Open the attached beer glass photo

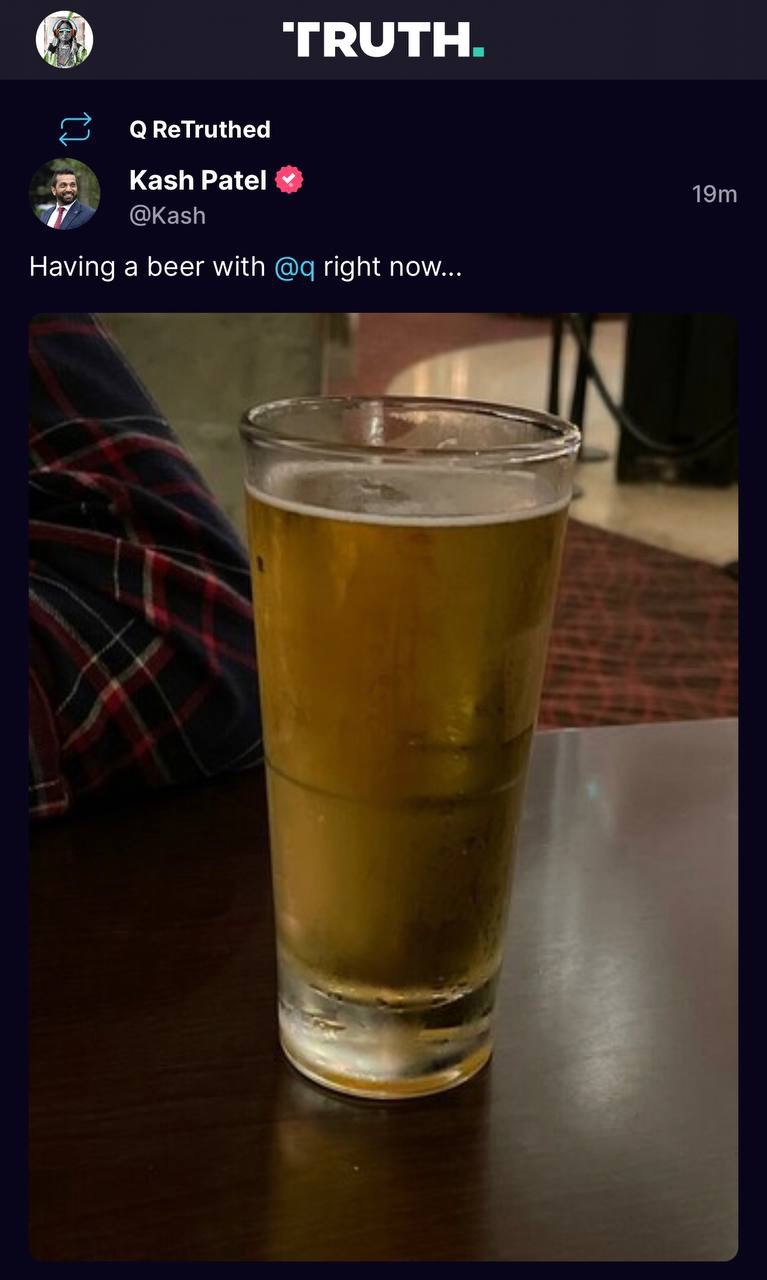tap(384, 786)
